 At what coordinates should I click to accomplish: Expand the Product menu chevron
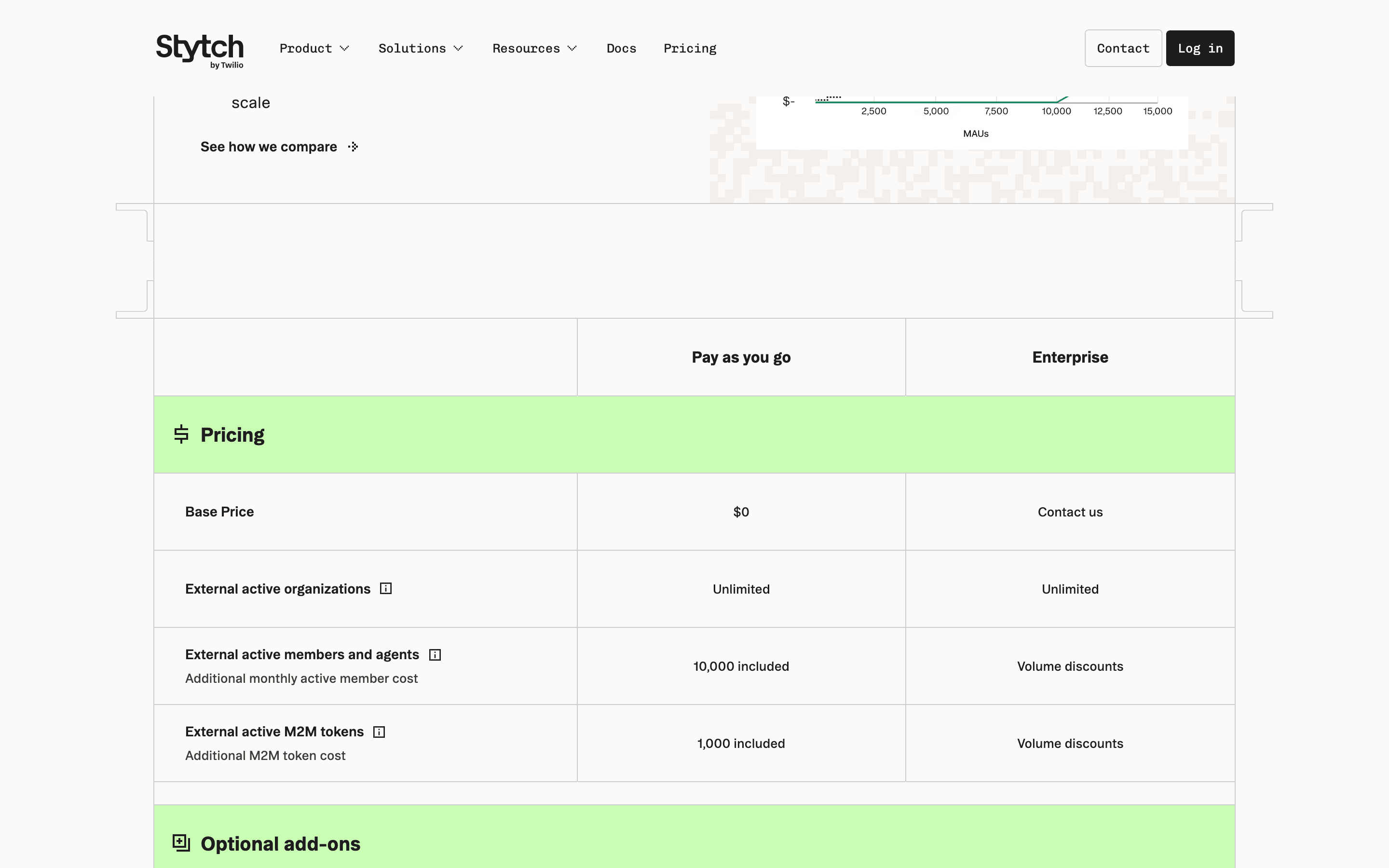pyautogui.click(x=344, y=48)
